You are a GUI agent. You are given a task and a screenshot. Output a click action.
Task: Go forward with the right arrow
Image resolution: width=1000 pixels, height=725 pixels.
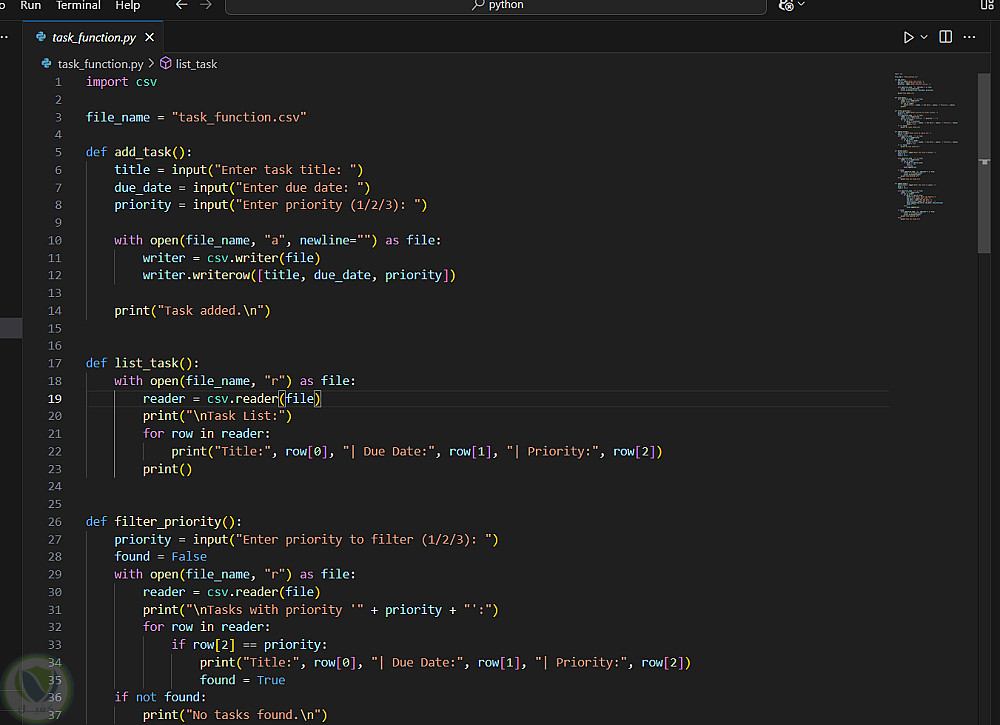205,5
